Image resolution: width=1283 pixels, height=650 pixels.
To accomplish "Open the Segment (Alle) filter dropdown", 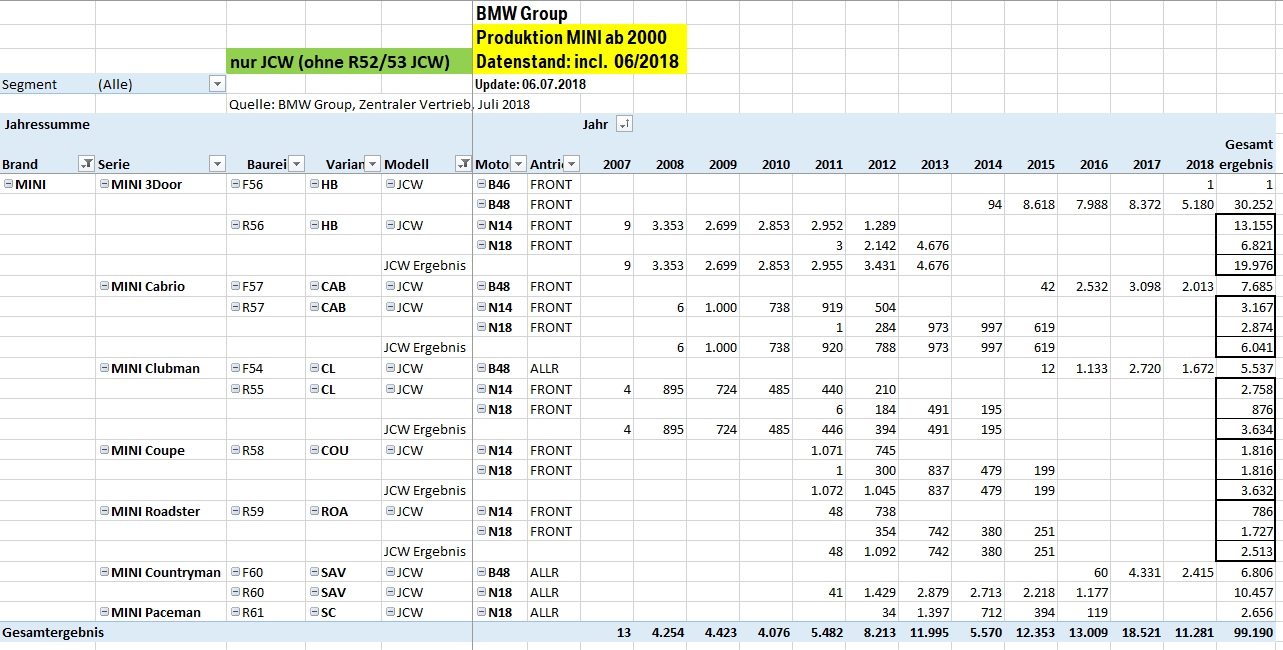I will [x=217, y=85].
